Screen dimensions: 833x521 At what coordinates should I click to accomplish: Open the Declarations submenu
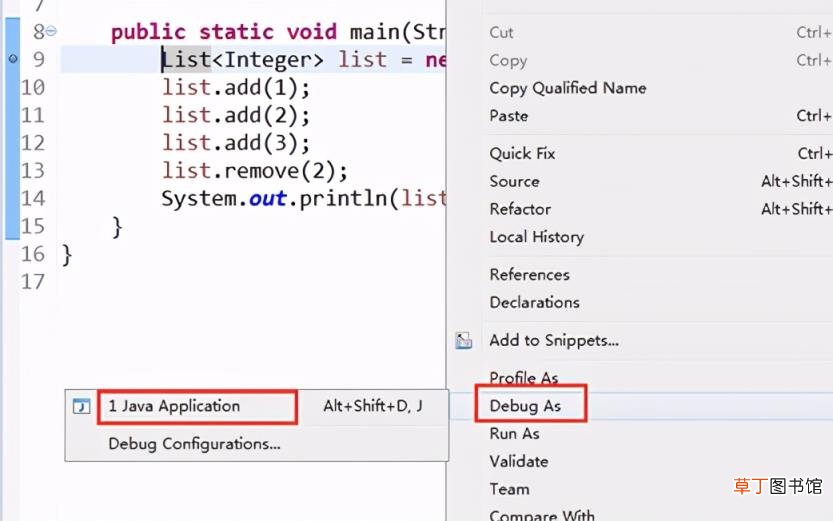pyautogui.click(x=534, y=302)
